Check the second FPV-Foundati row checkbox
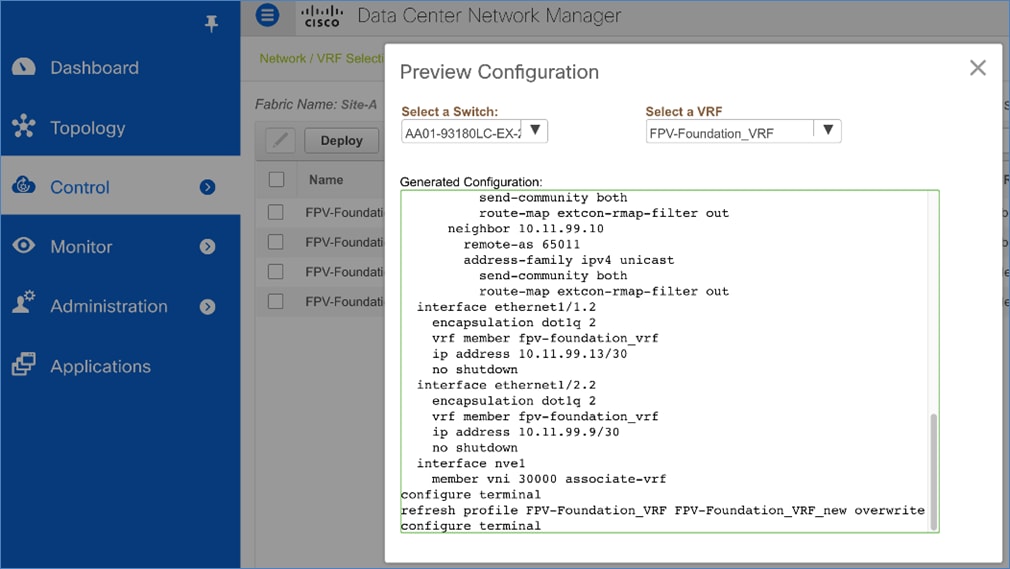 coord(276,242)
